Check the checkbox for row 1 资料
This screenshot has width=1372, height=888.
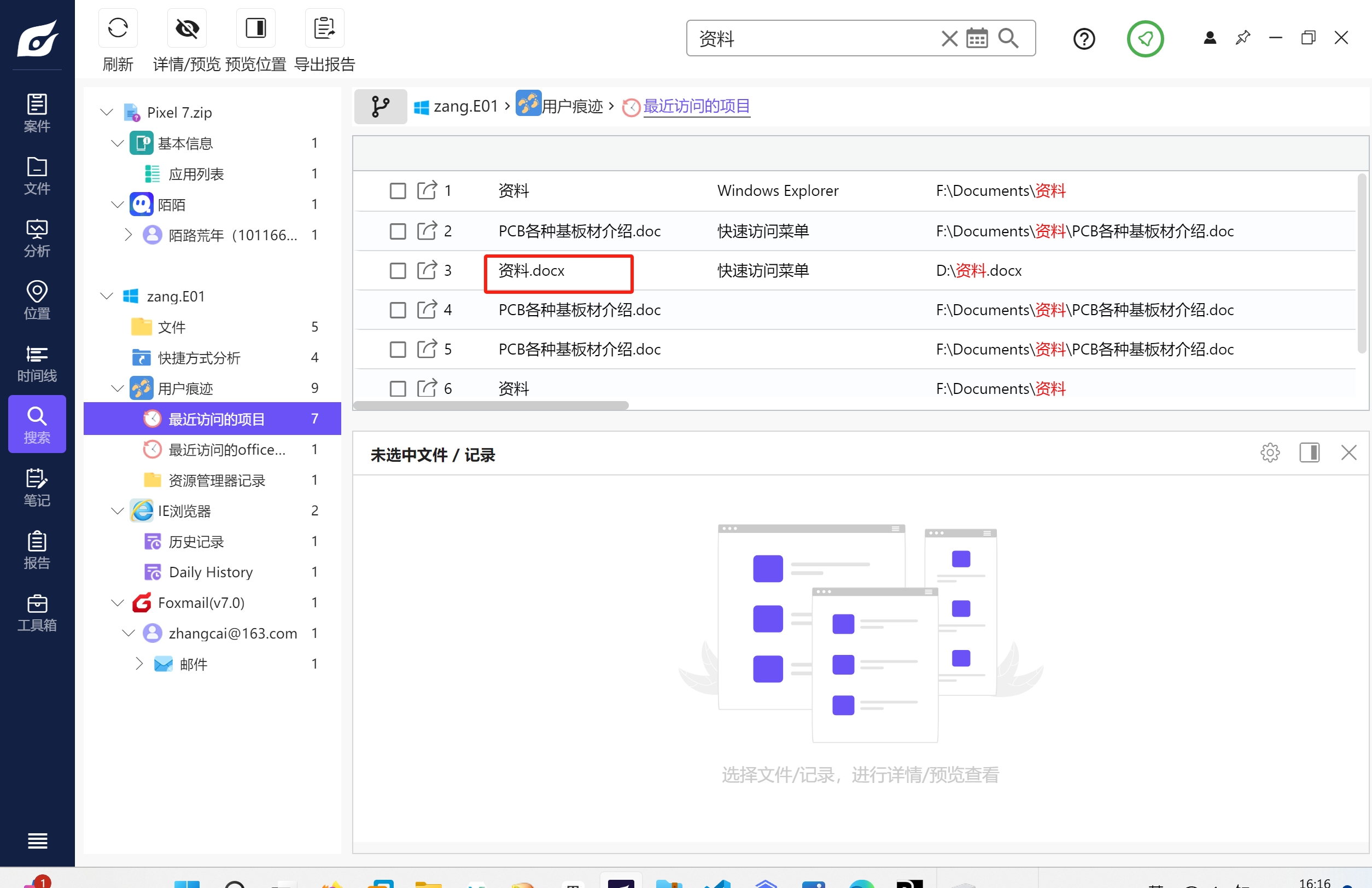[x=398, y=191]
